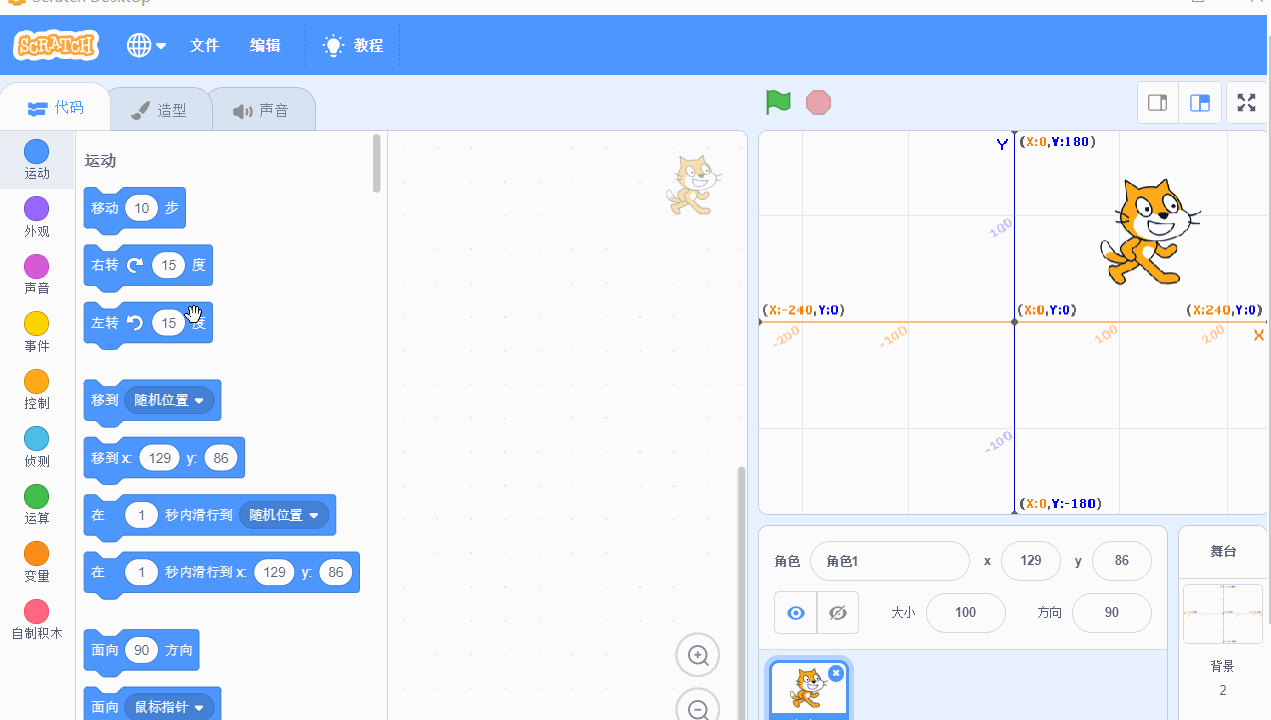
Task: Switch to the 代码 tab
Action: pos(55,108)
